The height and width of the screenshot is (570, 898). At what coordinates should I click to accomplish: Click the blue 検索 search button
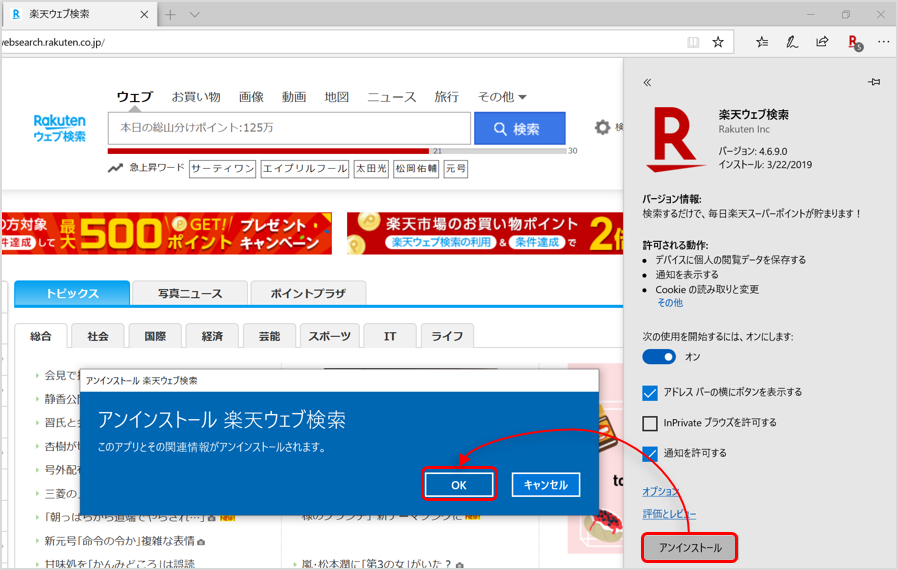[x=519, y=128]
